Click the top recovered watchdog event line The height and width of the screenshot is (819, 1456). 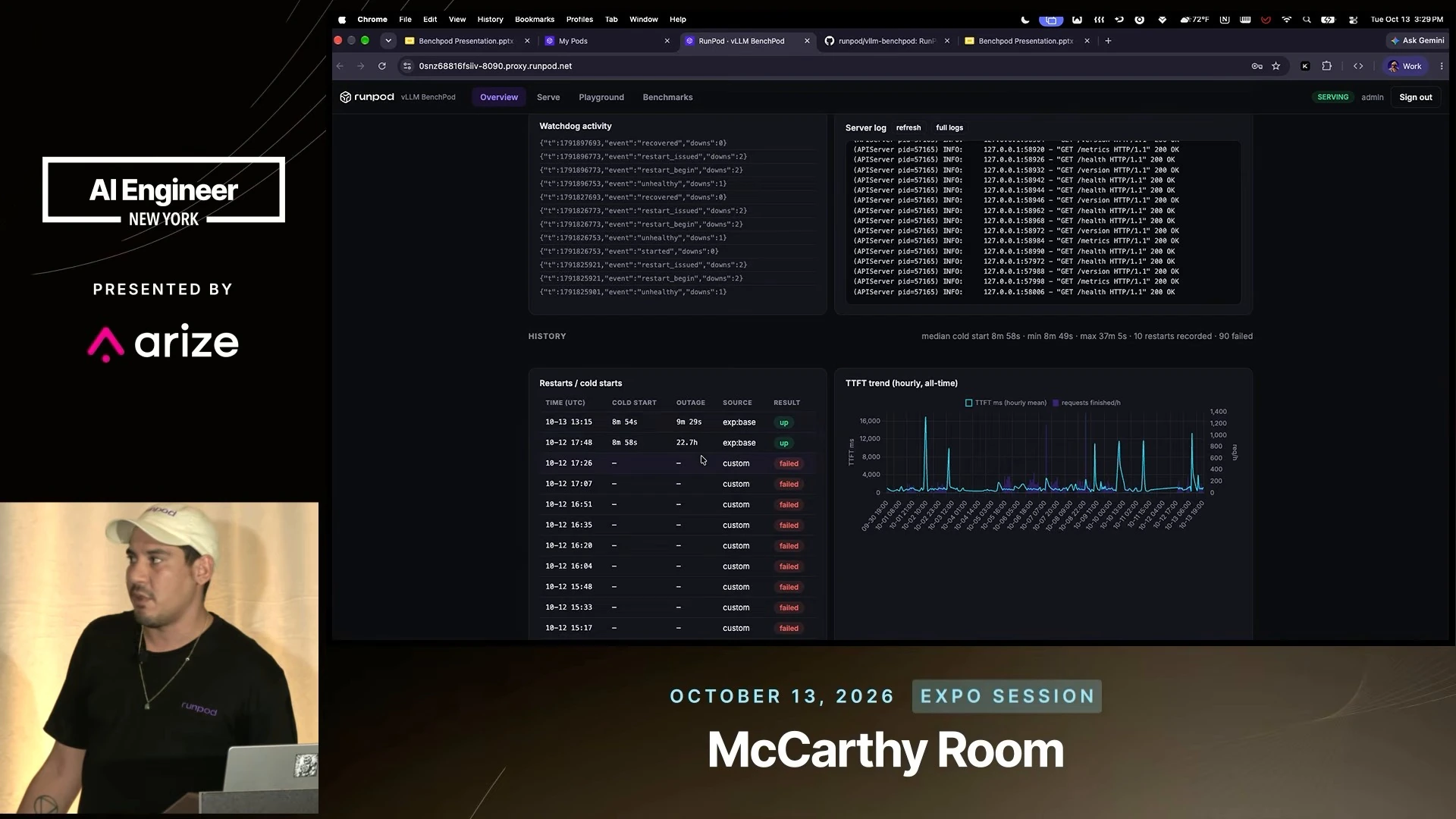click(633, 143)
